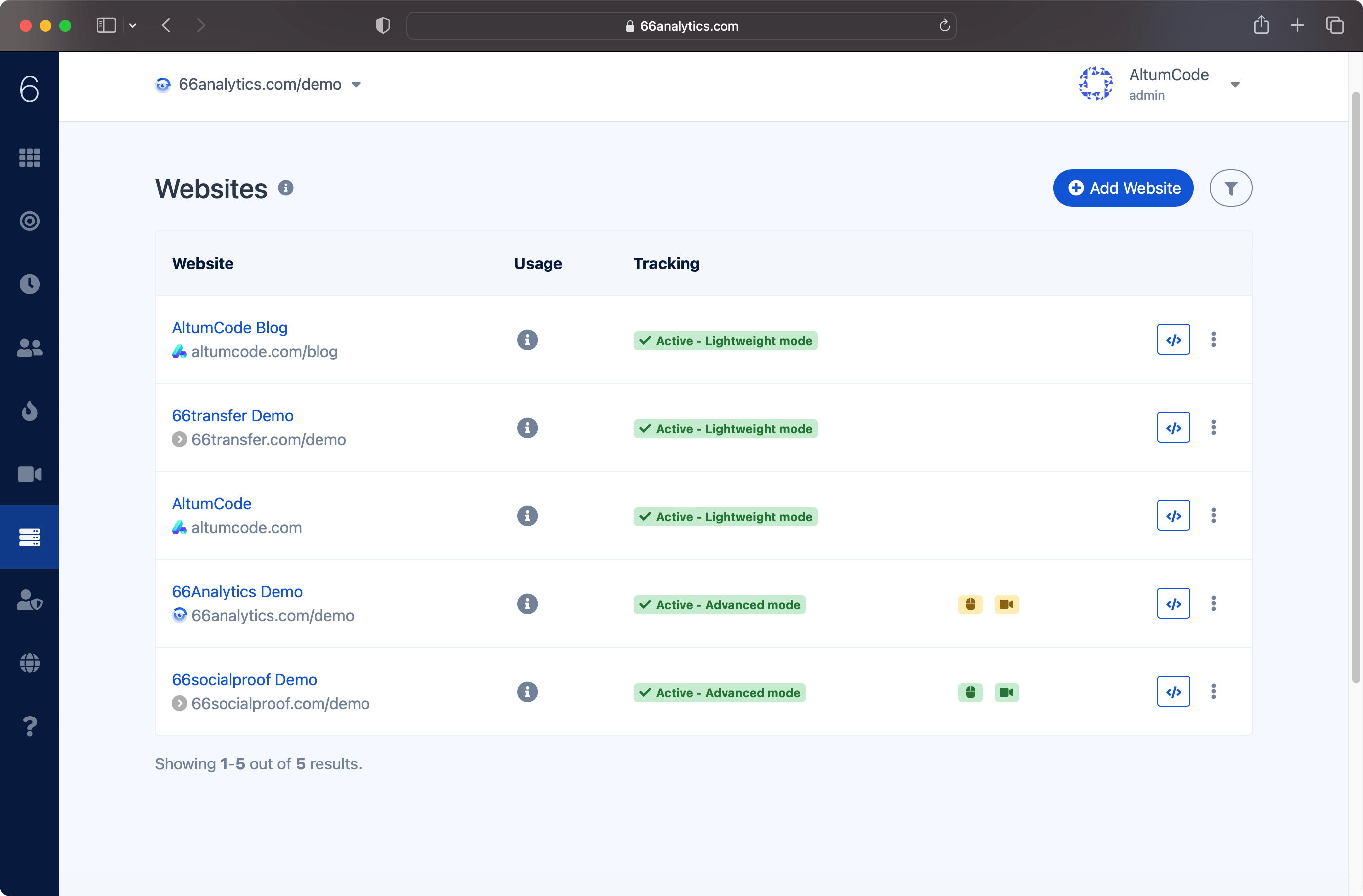This screenshot has height=896, width=1363.
Task: Click the usage info icon for 66socialproof Demo
Action: coord(527,691)
